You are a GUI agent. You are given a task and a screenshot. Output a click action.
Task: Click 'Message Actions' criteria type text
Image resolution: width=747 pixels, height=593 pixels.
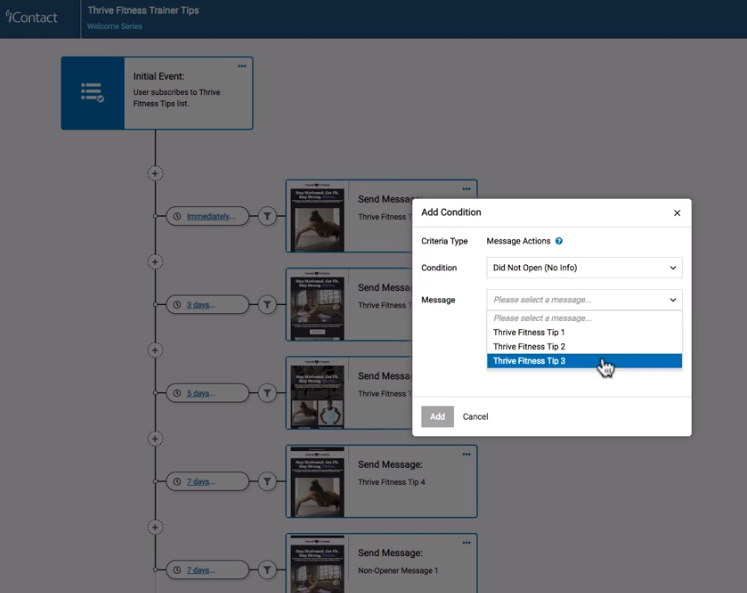coord(518,241)
